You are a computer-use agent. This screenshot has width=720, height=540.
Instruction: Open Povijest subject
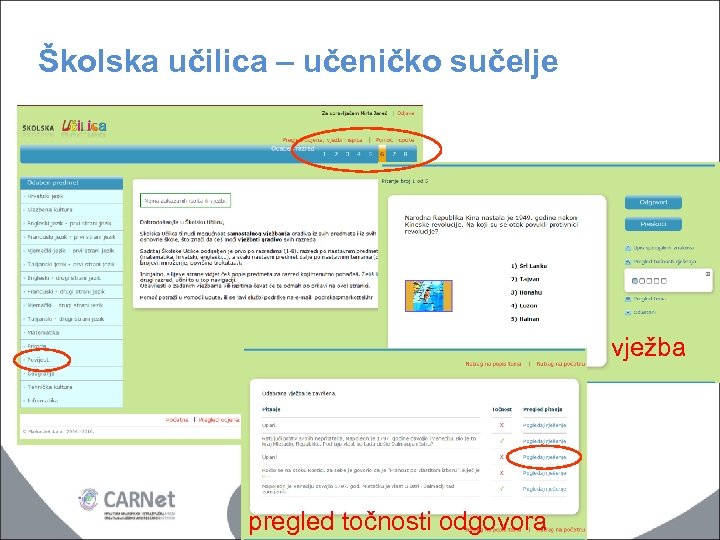[72, 360]
